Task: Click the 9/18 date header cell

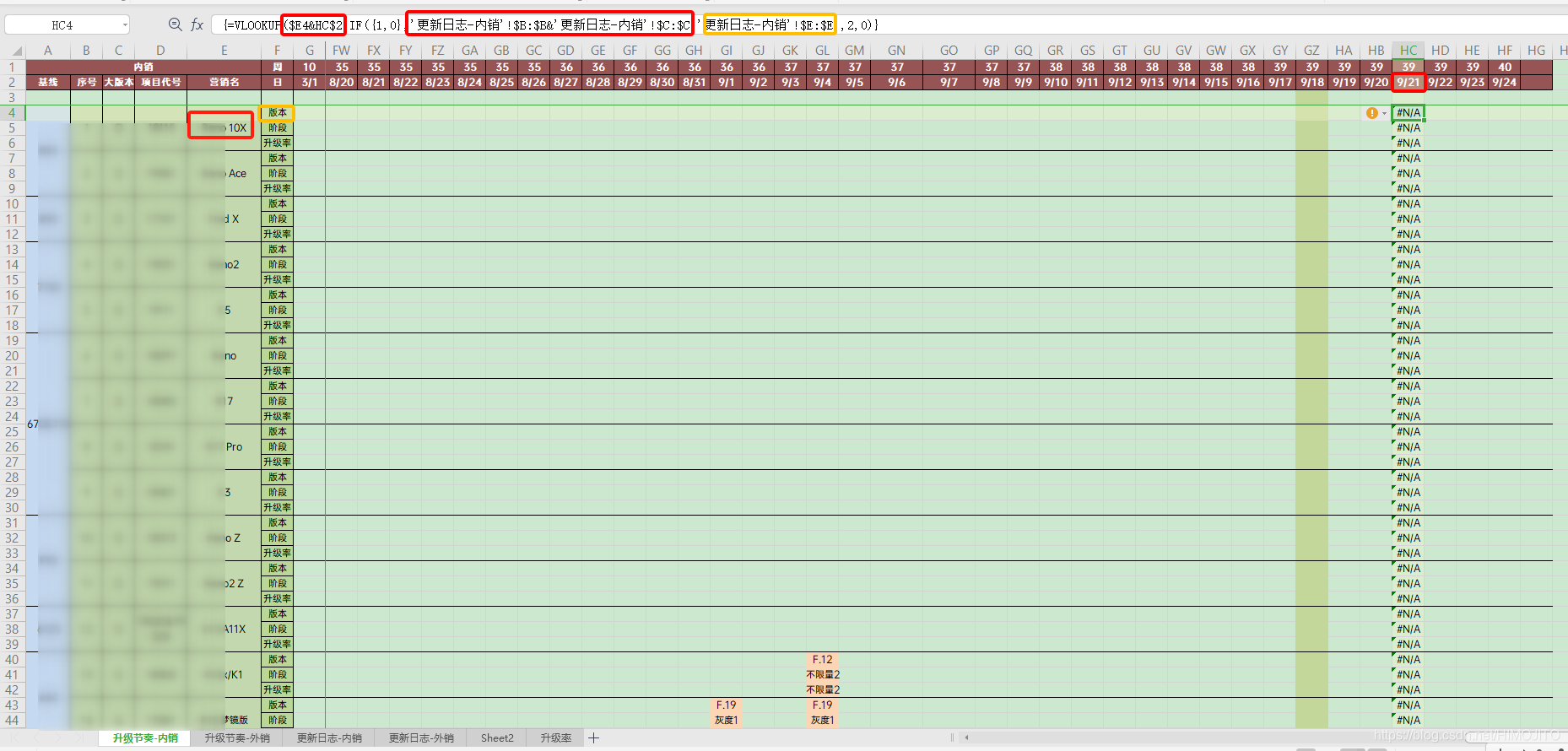Action: [1312, 83]
